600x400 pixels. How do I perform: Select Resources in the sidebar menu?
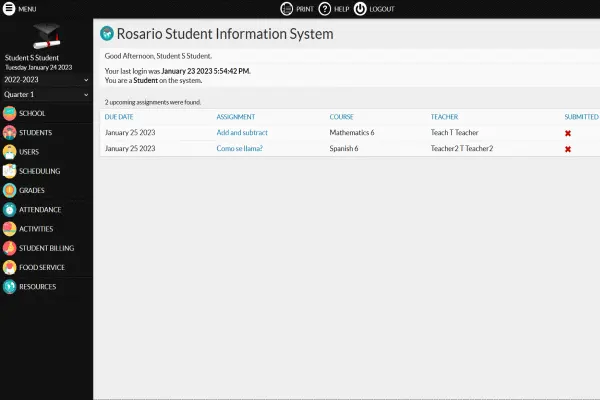(37, 287)
